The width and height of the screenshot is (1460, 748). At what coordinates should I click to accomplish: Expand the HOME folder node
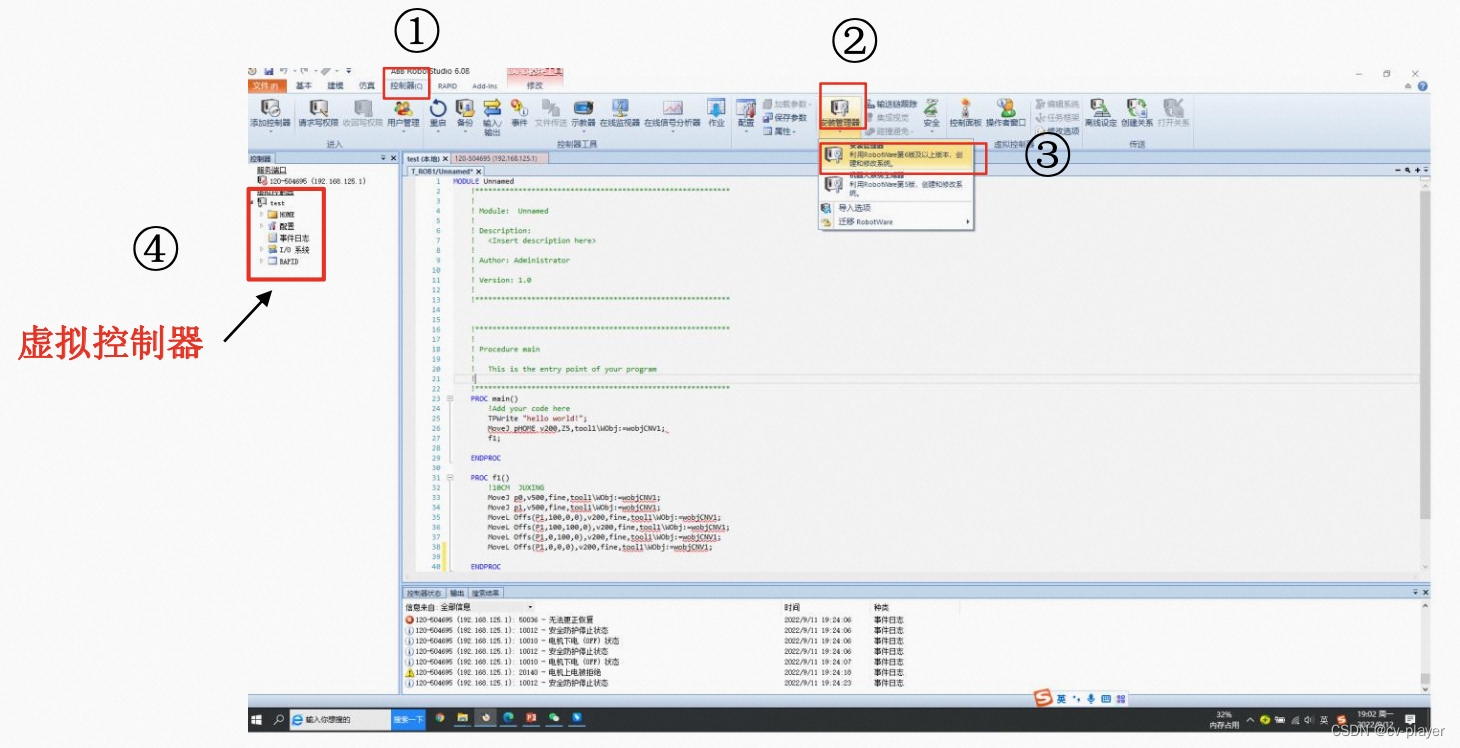click(262, 214)
